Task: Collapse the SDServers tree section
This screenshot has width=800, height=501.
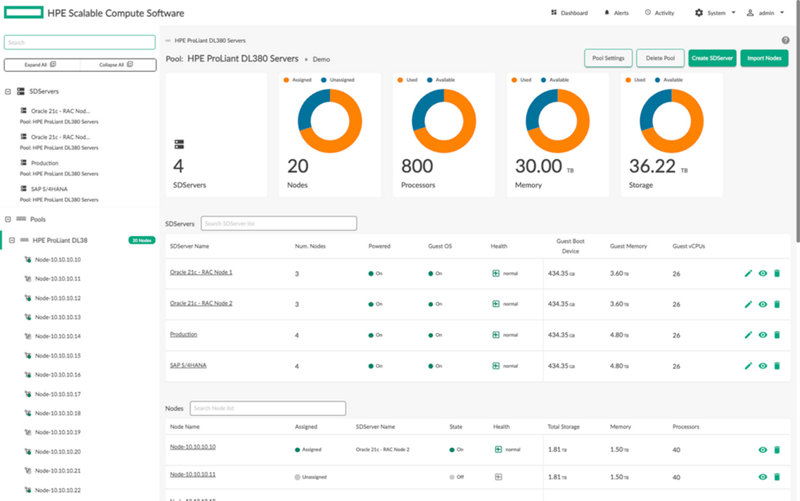Action: 8,92
